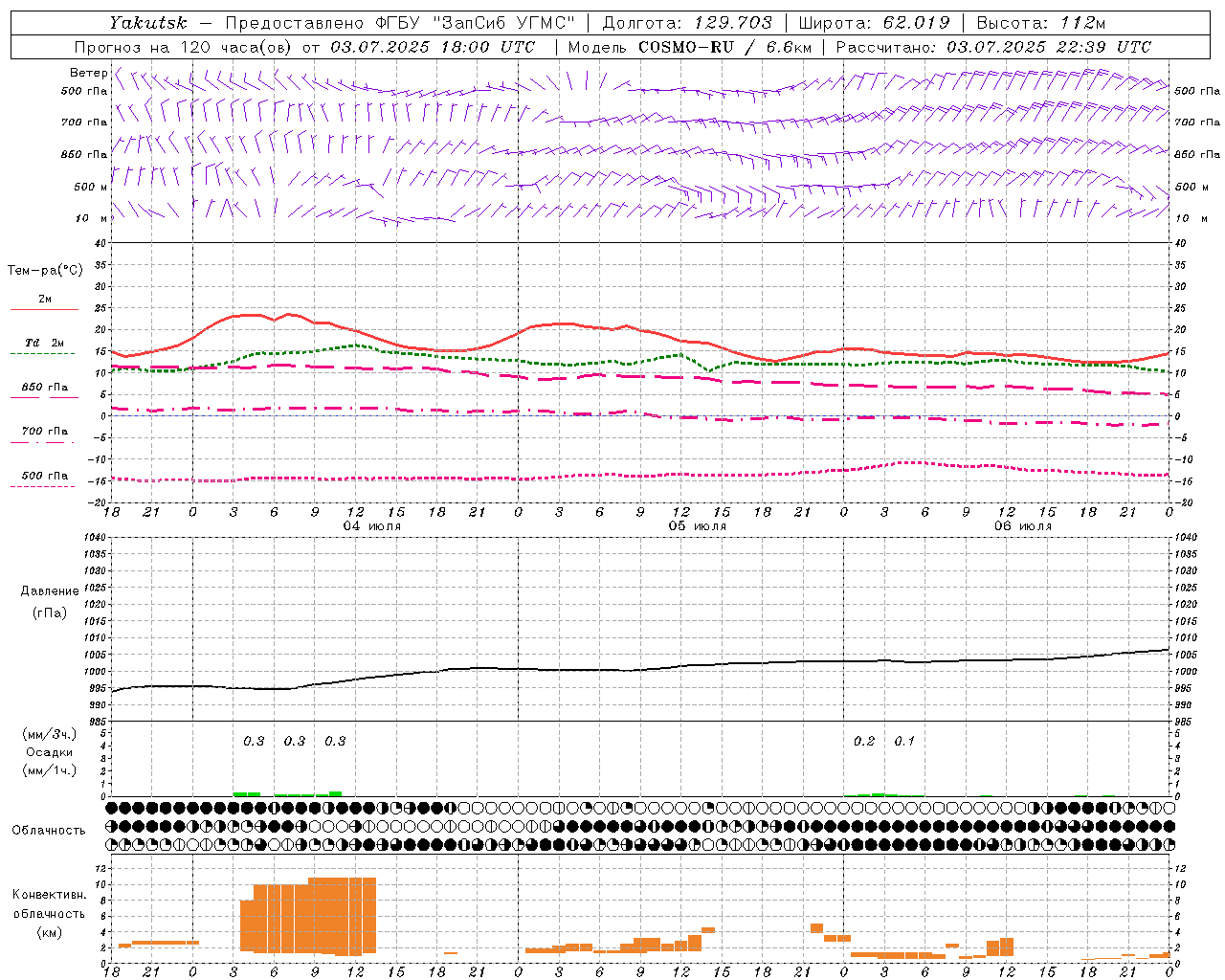Click the '04 июля' date label
Screen dimensions: 1225x980
pyautogui.click(x=372, y=526)
